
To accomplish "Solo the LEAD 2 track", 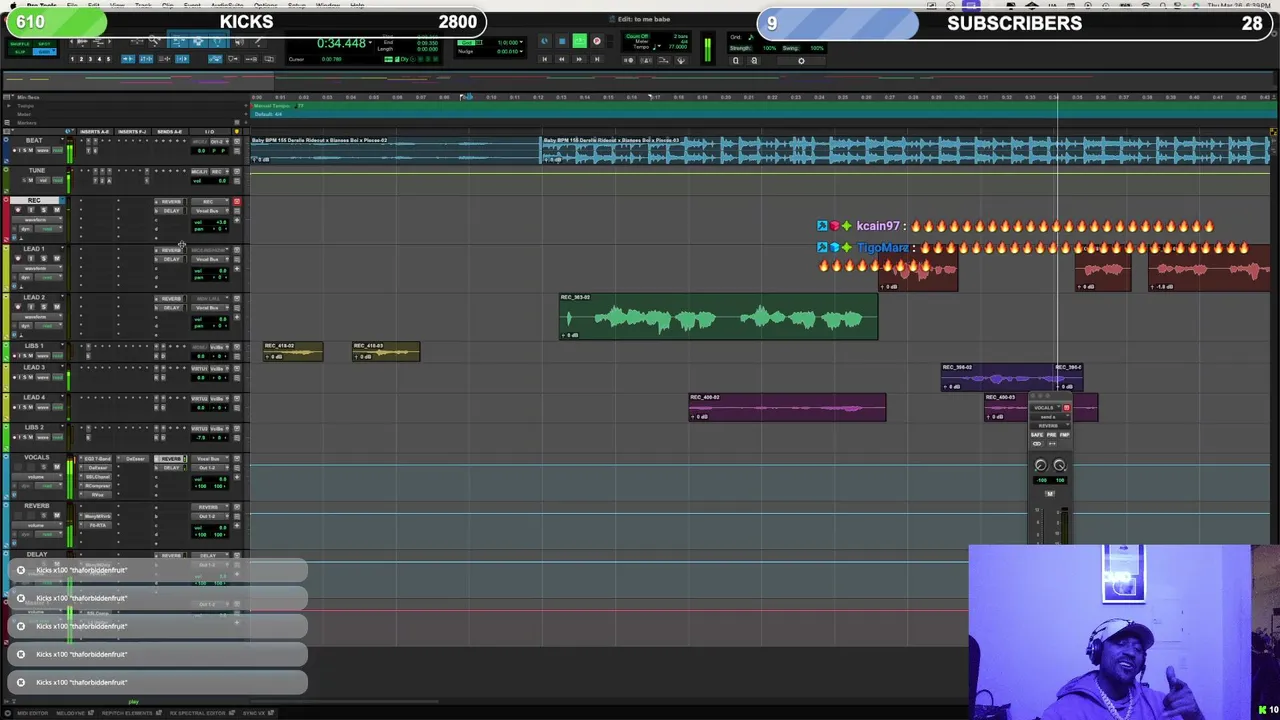I will tap(43, 307).
